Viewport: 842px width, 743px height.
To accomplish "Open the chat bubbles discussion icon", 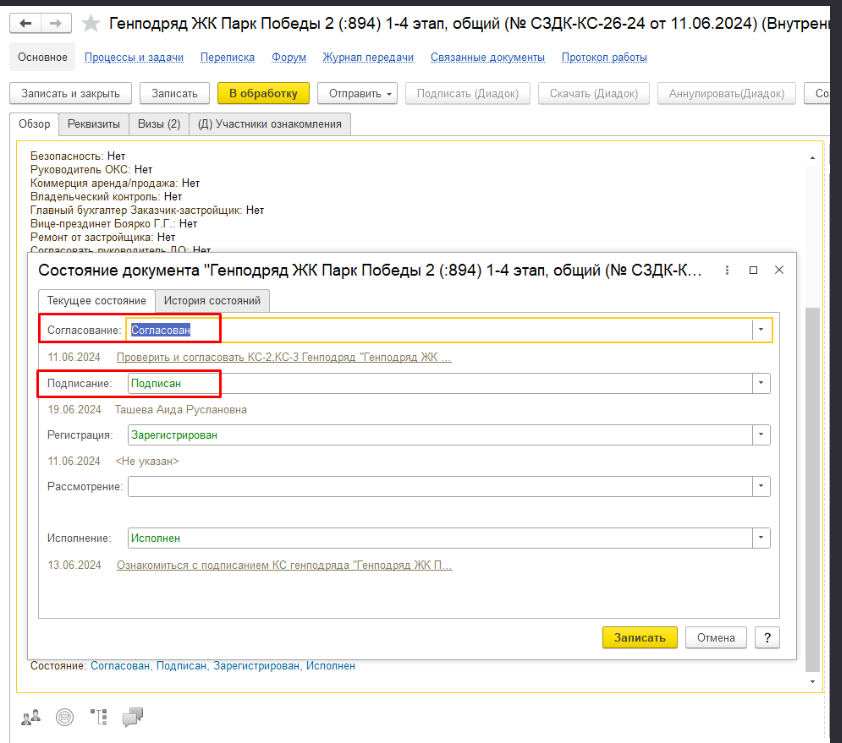I will [x=132, y=716].
